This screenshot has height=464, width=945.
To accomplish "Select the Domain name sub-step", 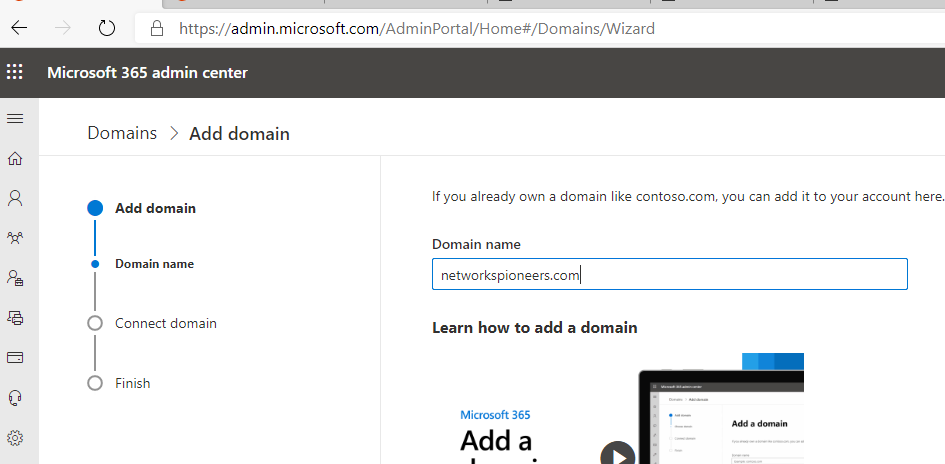I will pyautogui.click(x=143, y=264).
